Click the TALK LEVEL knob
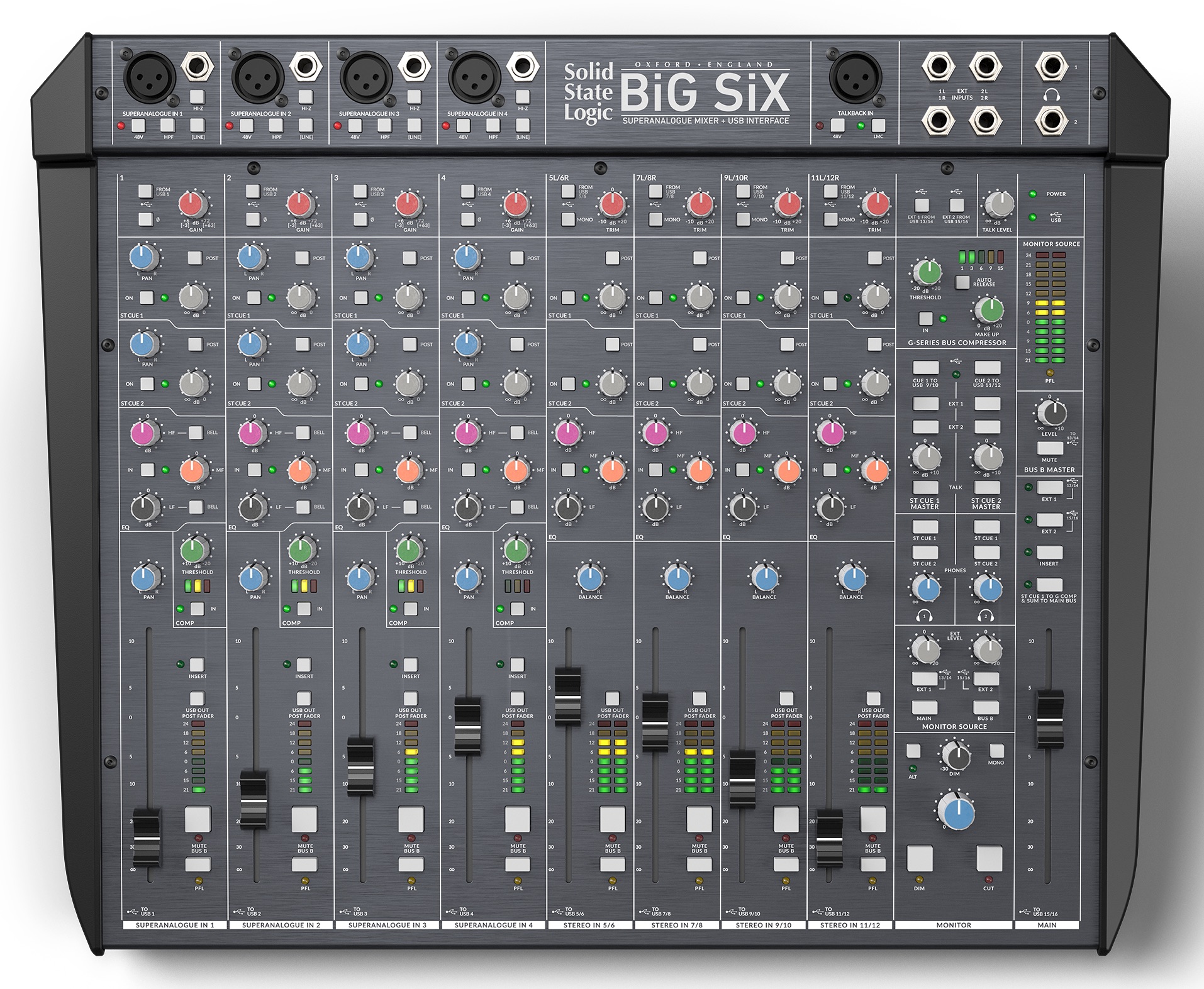 (999, 204)
